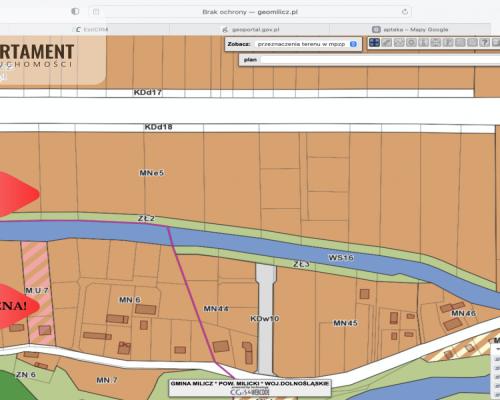The width and height of the screenshot is (500, 400).
Task: Click the red CENA! arrow banner
Action: click(19, 306)
